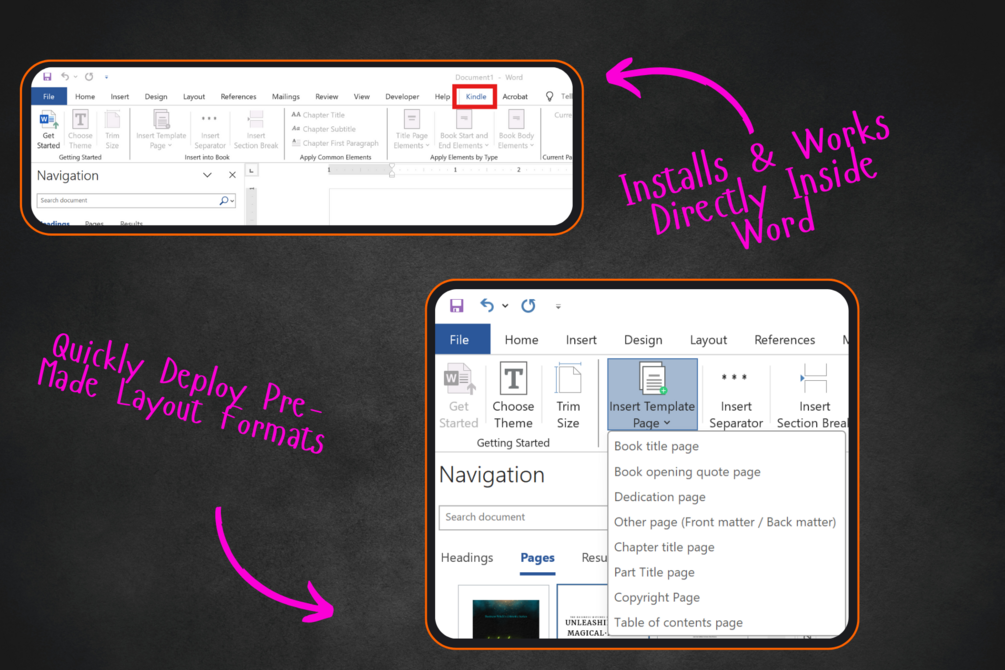This screenshot has width=1005, height=670.
Task: Click the tab selector button beside the ruler
Action: 251,170
